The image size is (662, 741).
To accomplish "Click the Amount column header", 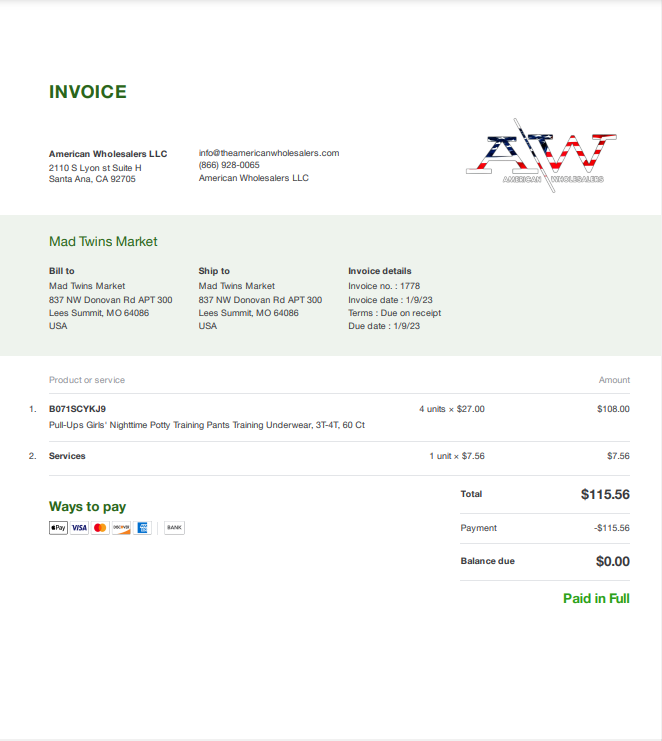I will pos(614,380).
